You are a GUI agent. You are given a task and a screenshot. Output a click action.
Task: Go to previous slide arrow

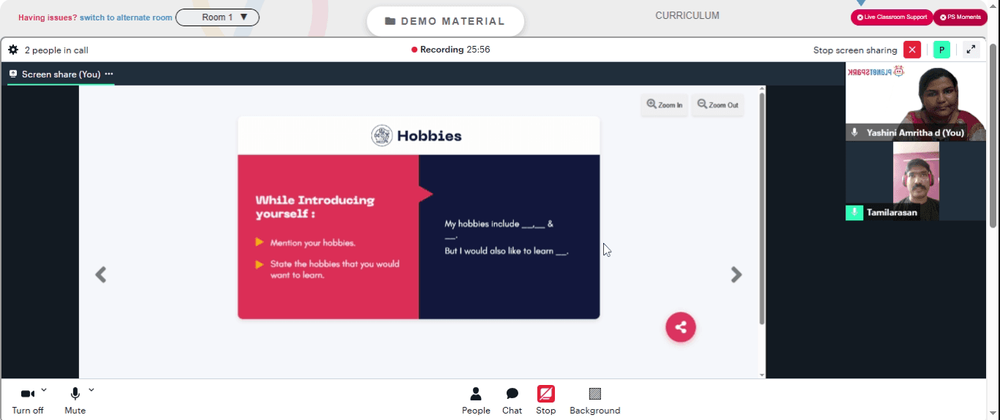tap(101, 275)
